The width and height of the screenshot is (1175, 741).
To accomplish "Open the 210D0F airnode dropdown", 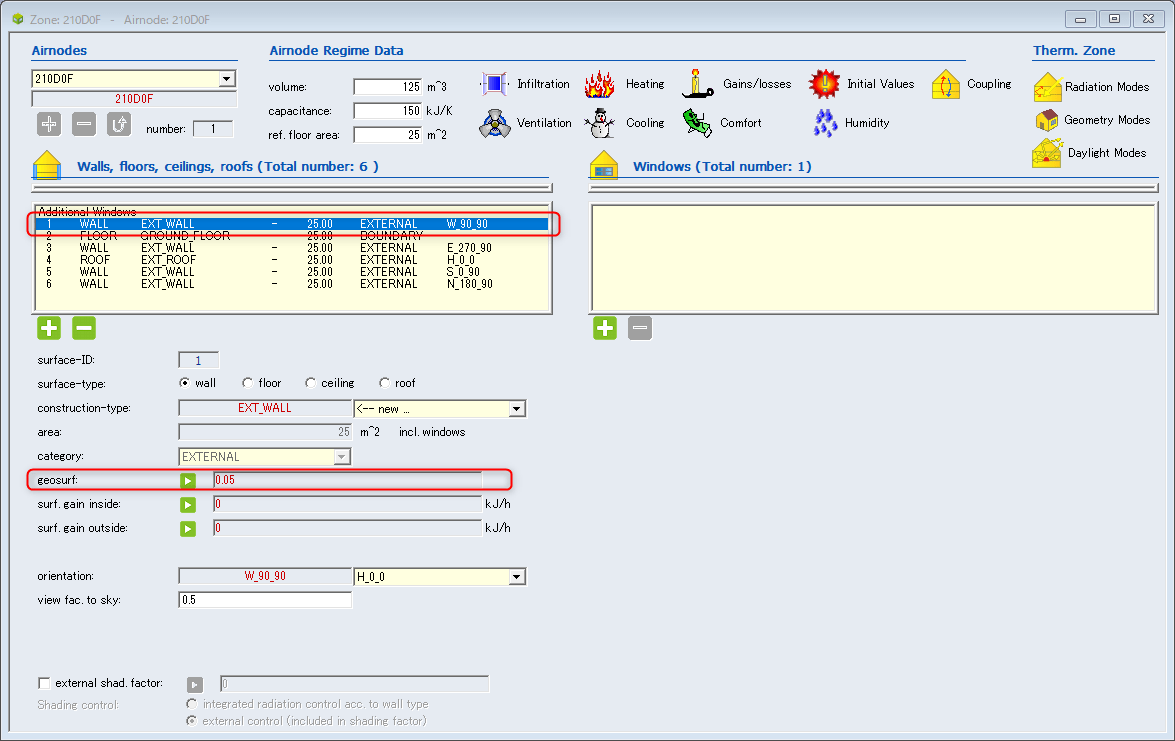I will pyautogui.click(x=226, y=79).
